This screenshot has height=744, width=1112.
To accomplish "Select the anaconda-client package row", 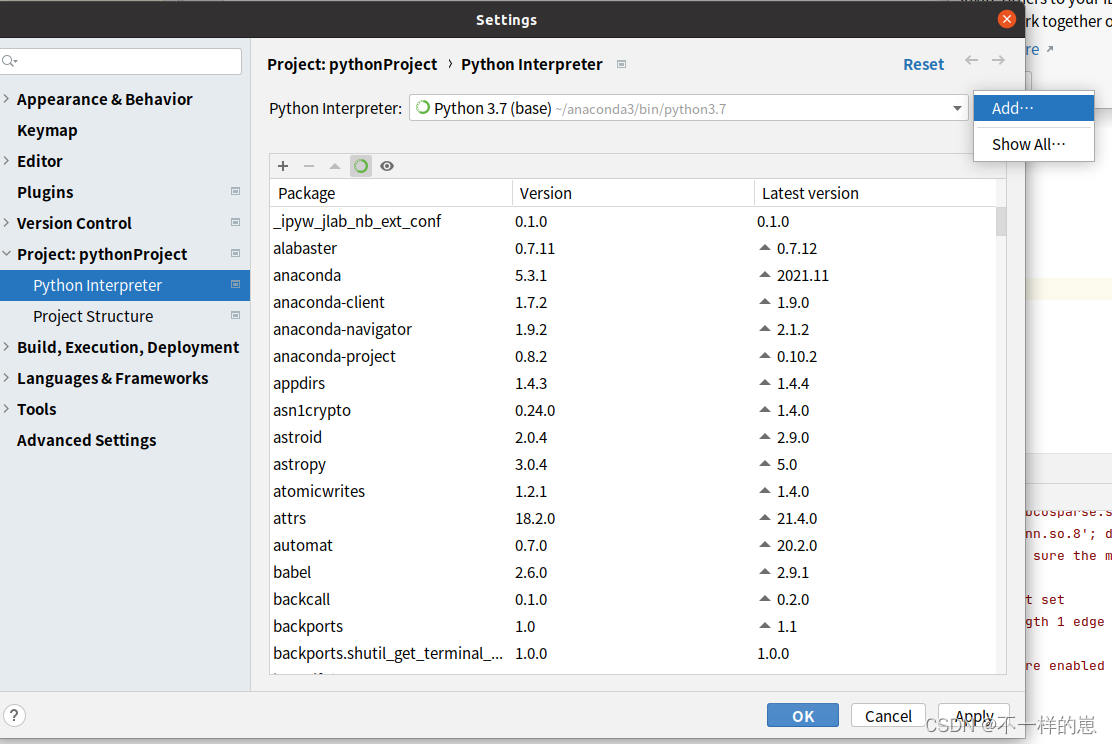I will coord(633,302).
